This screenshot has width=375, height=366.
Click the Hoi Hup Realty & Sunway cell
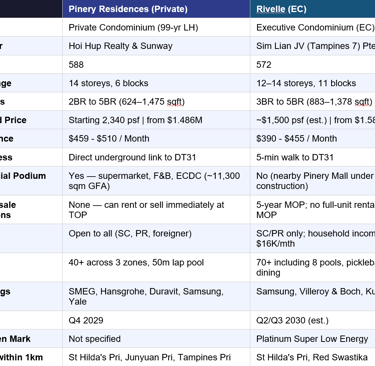[x=156, y=46]
